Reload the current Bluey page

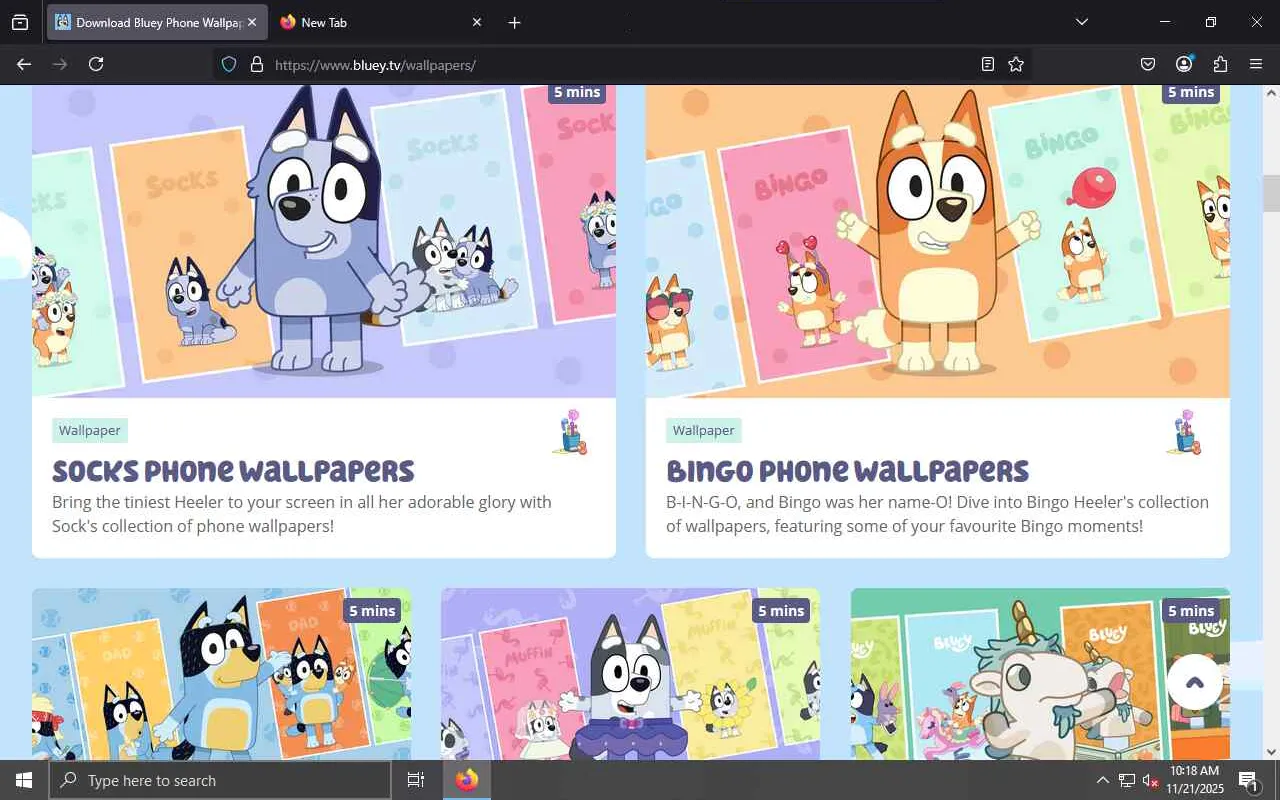coord(96,64)
